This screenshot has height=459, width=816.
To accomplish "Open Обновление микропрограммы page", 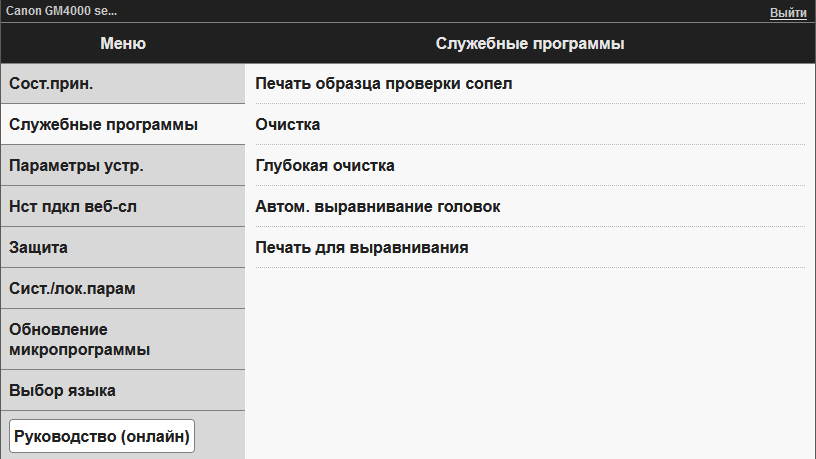I will tap(80, 339).
